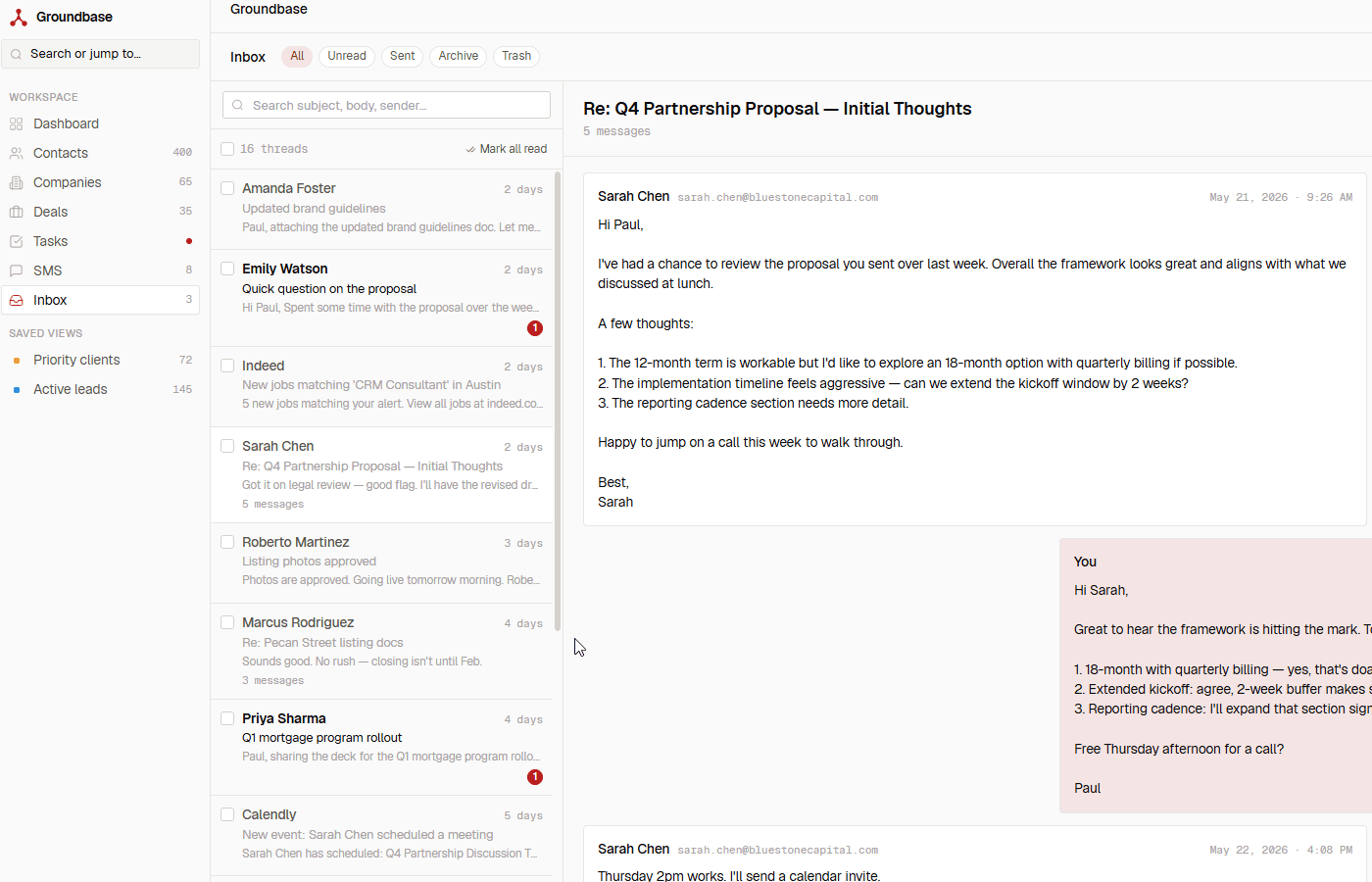Screen dimensions: 1372x882
Task: Toggle the select-all threads checkbox
Action: [x=227, y=149]
